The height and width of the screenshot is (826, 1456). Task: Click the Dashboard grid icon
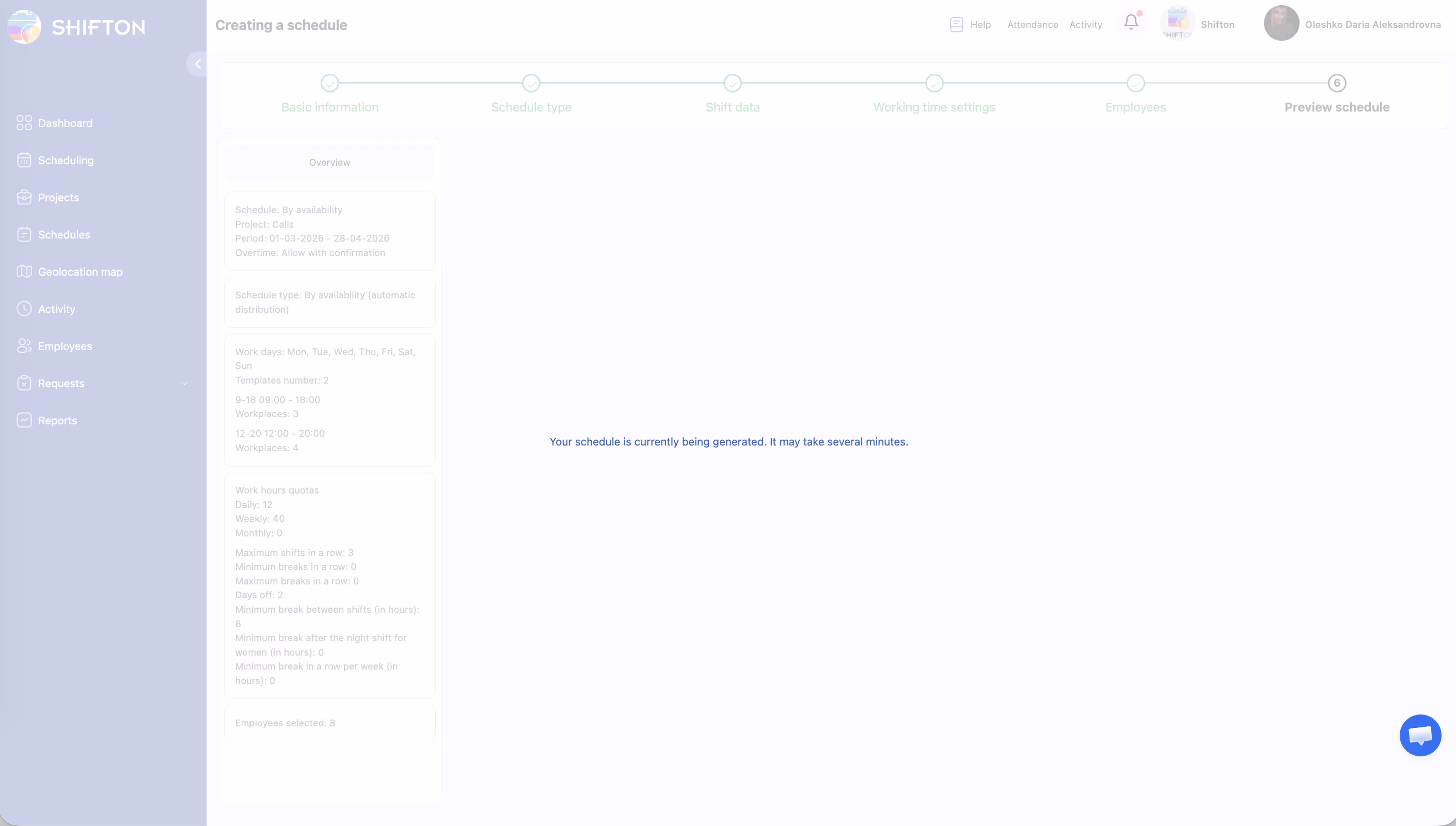point(24,123)
